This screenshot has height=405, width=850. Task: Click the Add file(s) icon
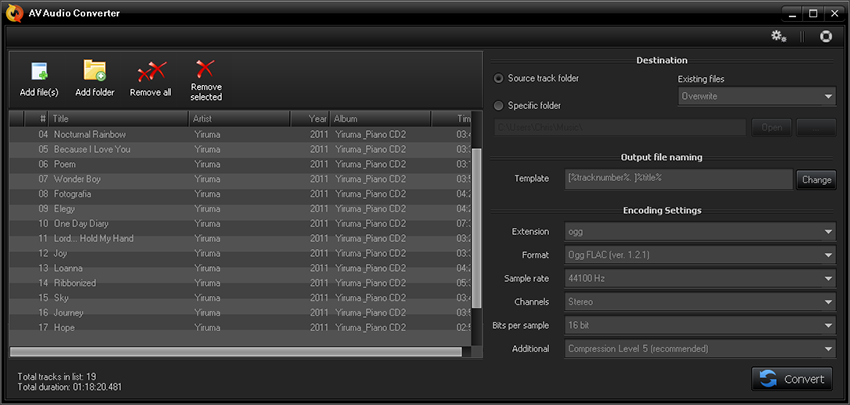tap(39, 72)
